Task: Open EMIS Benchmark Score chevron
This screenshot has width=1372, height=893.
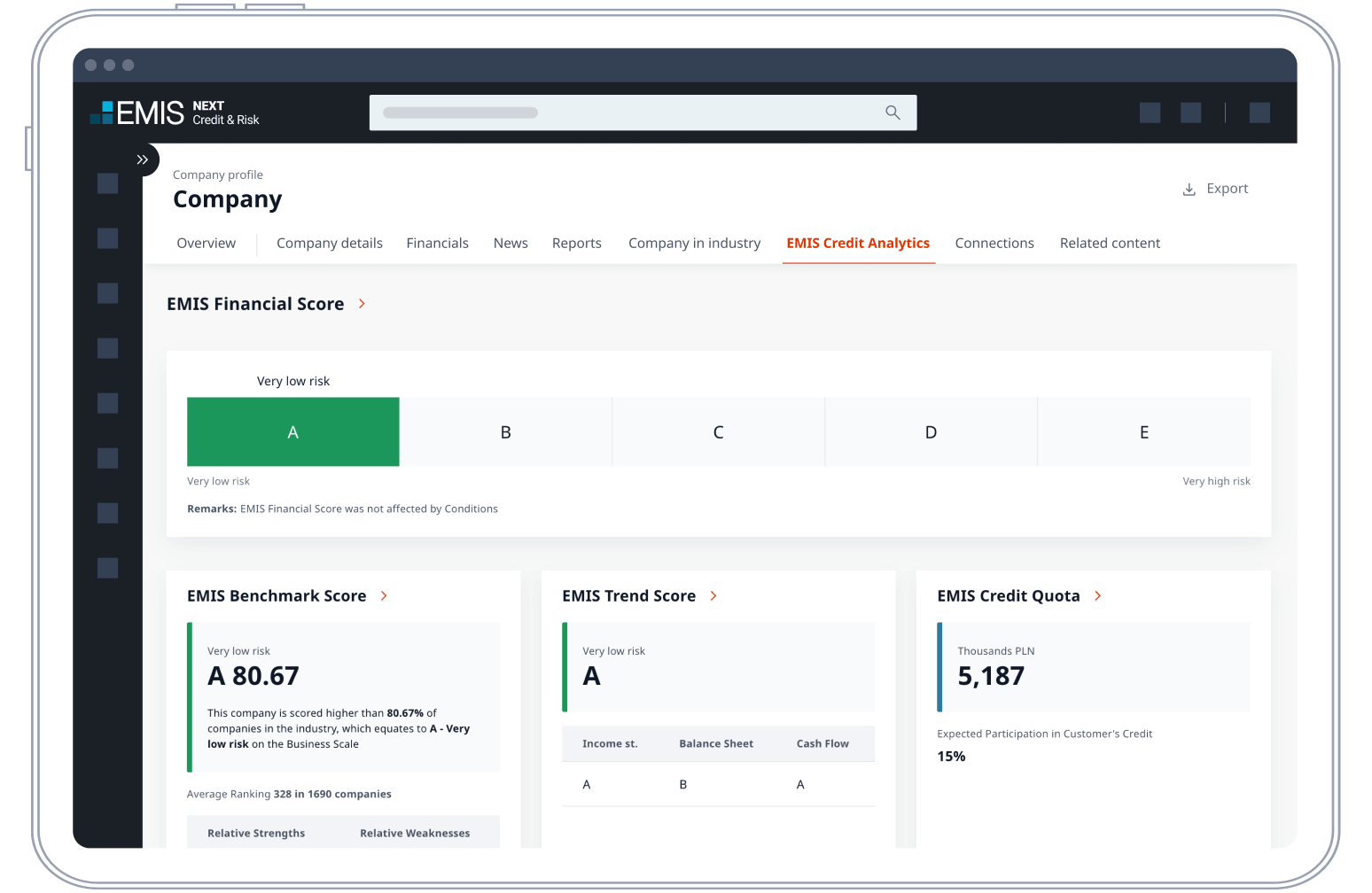Action: (x=384, y=596)
